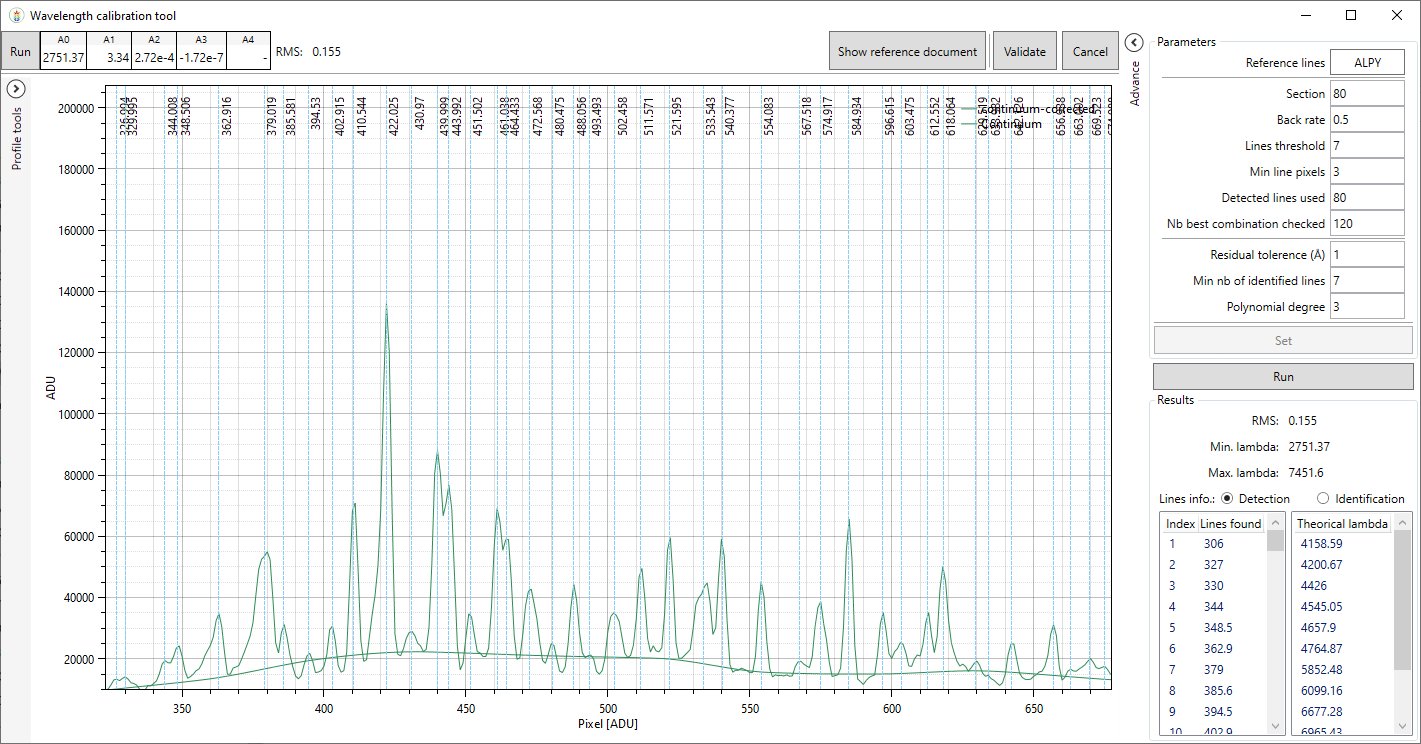Image resolution: width=1421 pixels, height=744 pixels.
Task: Minimize the Wavelength calibration tool window
Action: [x=1305, y=15]
